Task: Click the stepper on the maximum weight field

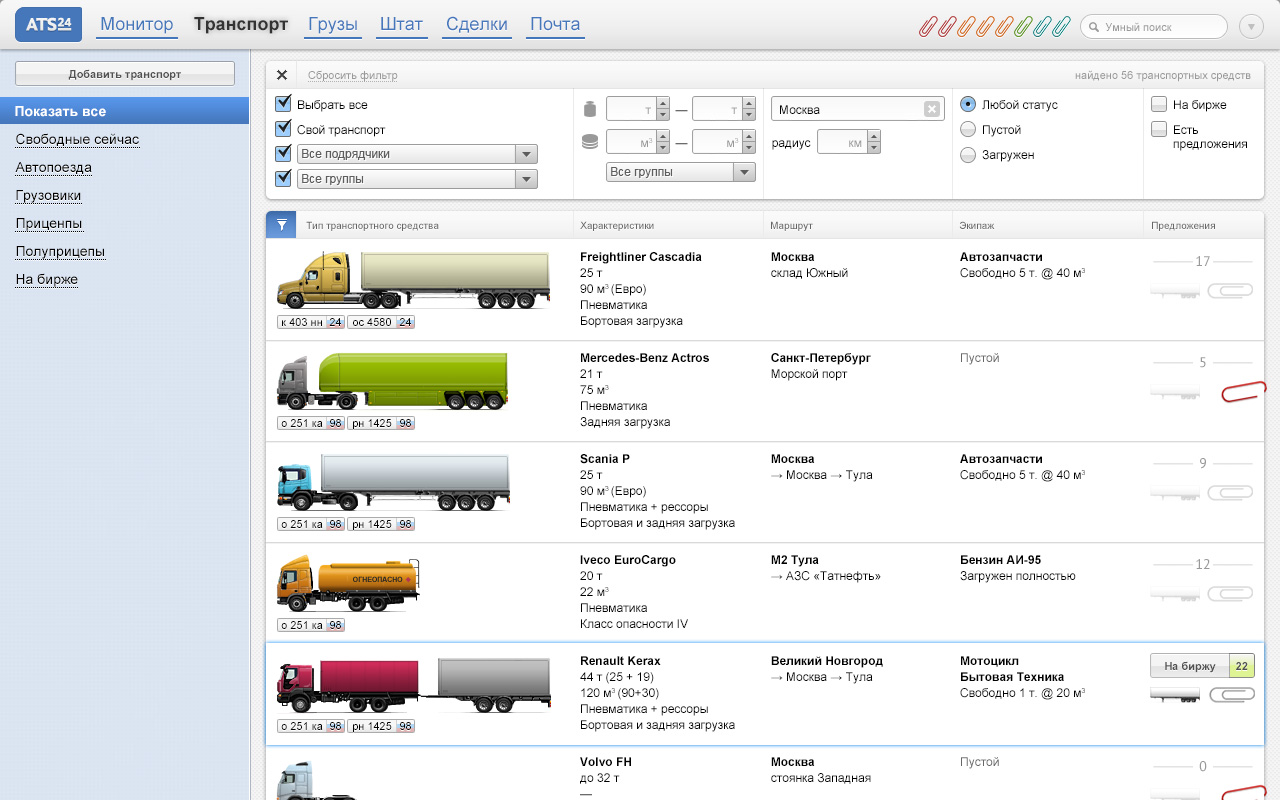Action: coord(747,109)
